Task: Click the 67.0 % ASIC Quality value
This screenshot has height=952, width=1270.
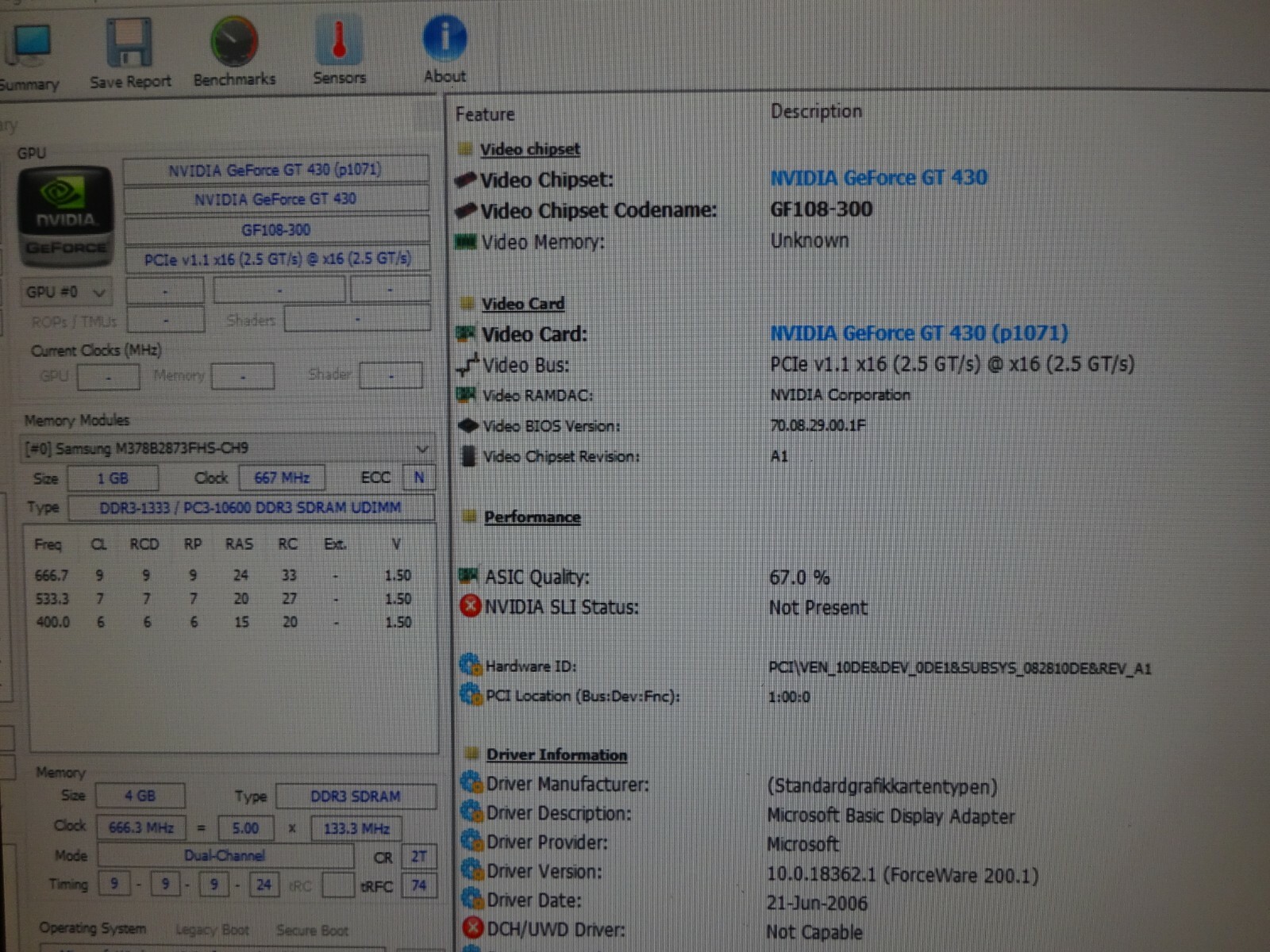Action: tap(799, 578)
